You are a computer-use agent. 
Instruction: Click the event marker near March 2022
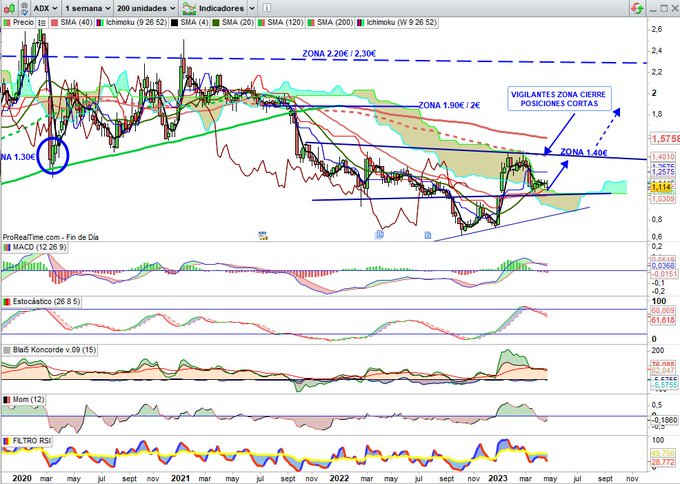[x=379, y=235]
